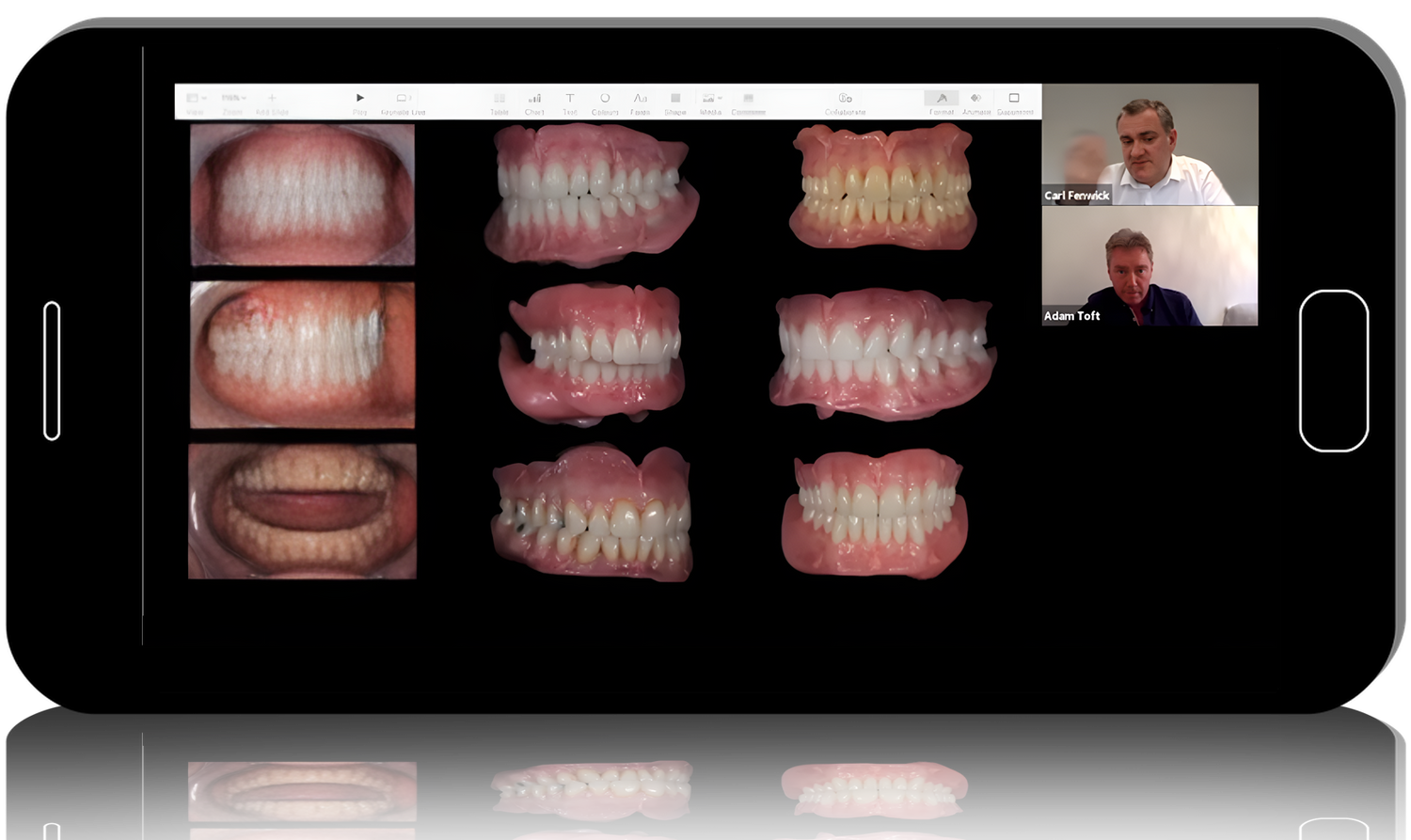Image resolution: width=1411 pixels, height=840 pixels.
Task: Open the View dropdown in the toolbar
Action: (x=196, y=99)
